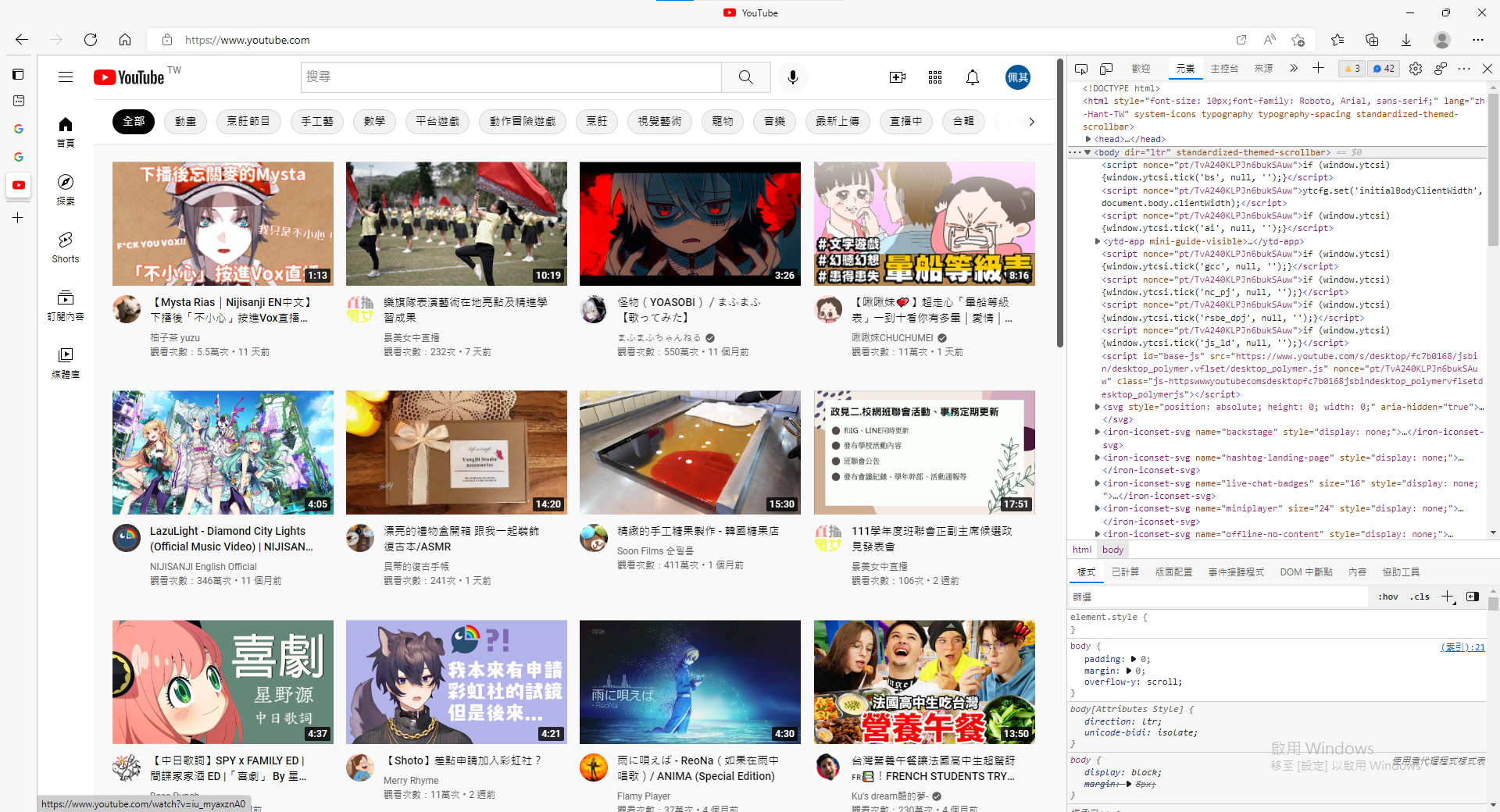The width and height of the screenshot is (1500, 812).
Task: Open 事件接聽程式 tab
Action: (1236, 572)
